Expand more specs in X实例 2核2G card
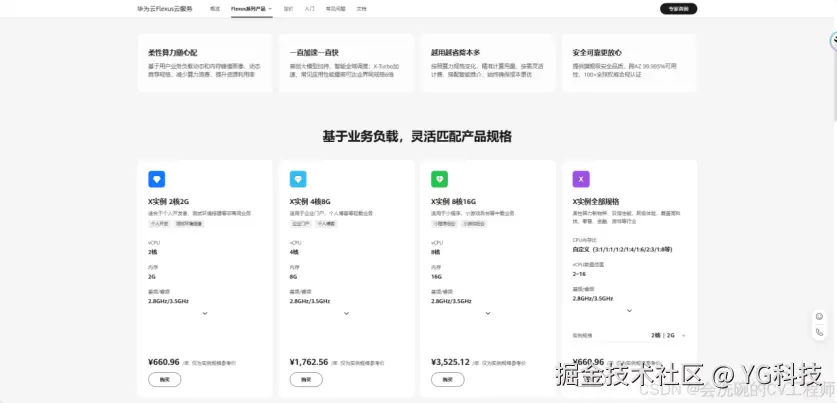The image size is (837, 403). point(205,313)
